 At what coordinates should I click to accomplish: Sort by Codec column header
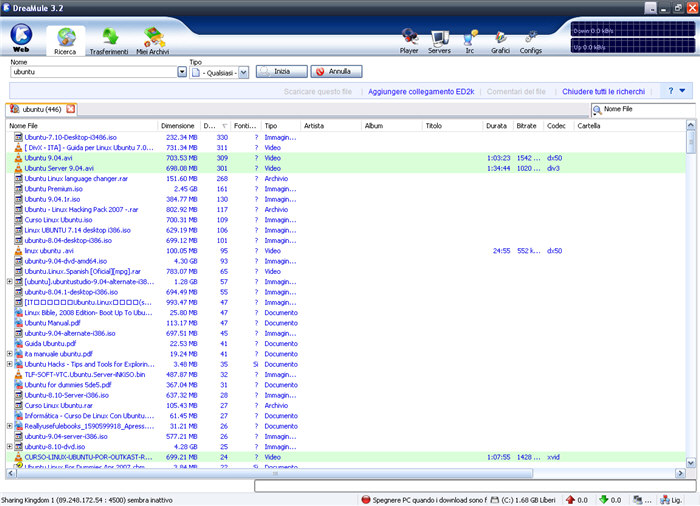[x=558, y=126]
